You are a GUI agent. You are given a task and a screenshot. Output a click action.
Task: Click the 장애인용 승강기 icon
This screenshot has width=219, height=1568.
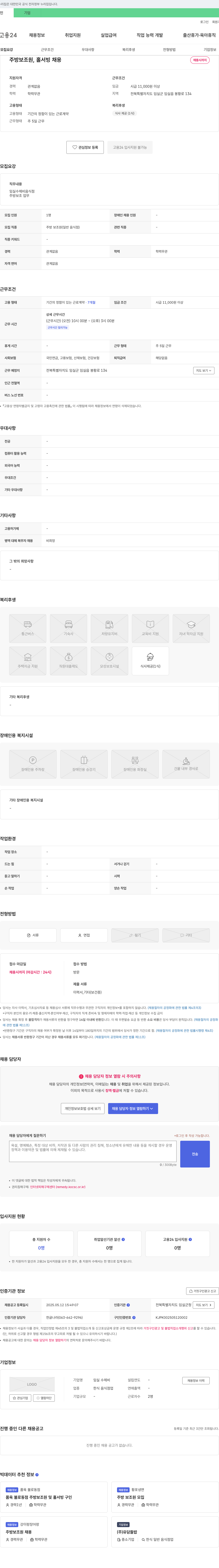coord(84,764)
